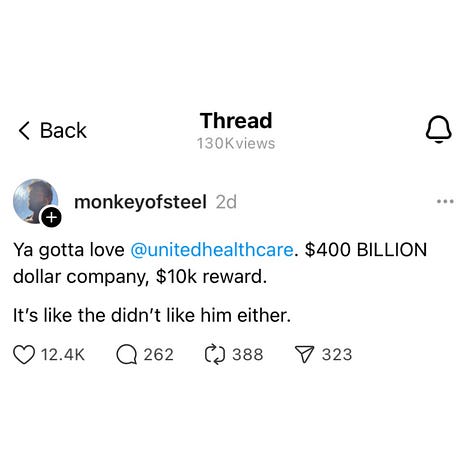Tap the 130K views label
Image resolution: width=474 pixels, height=474 pixels.
point(236,144)
